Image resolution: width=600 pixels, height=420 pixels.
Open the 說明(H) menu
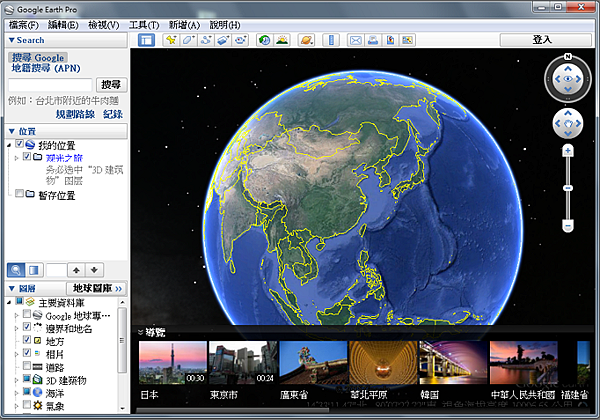[x=225, y=25]
